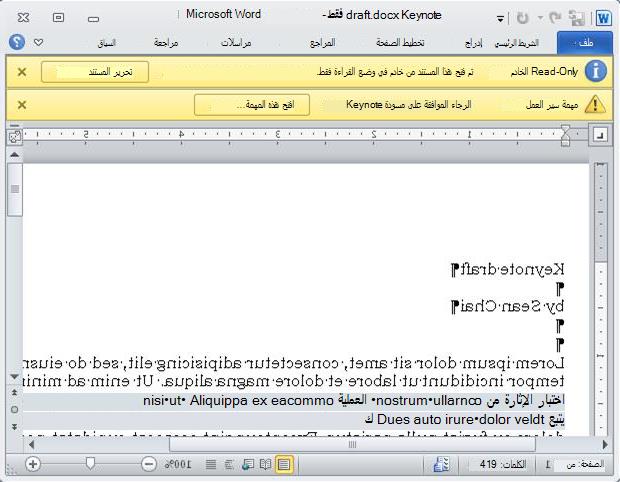Expand the ribbon with the chevron toggle

click(x=38, y=42)
